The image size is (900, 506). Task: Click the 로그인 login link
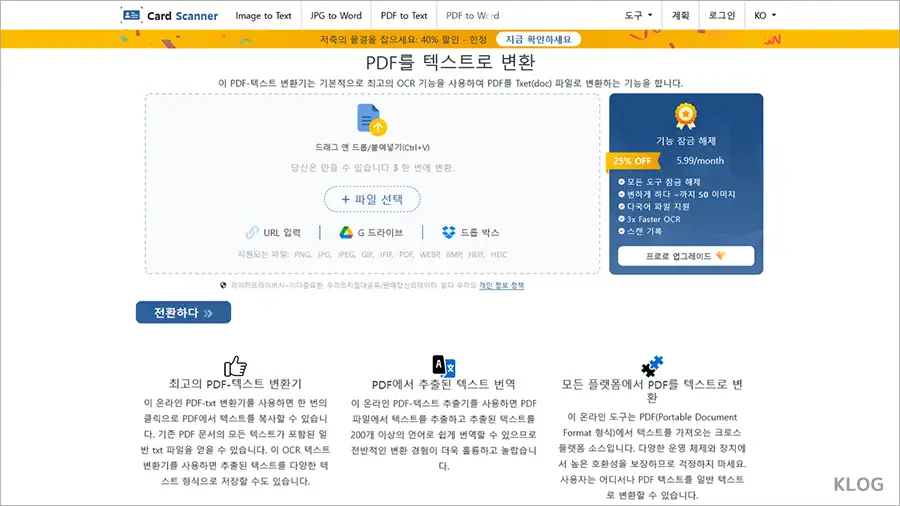721,15
